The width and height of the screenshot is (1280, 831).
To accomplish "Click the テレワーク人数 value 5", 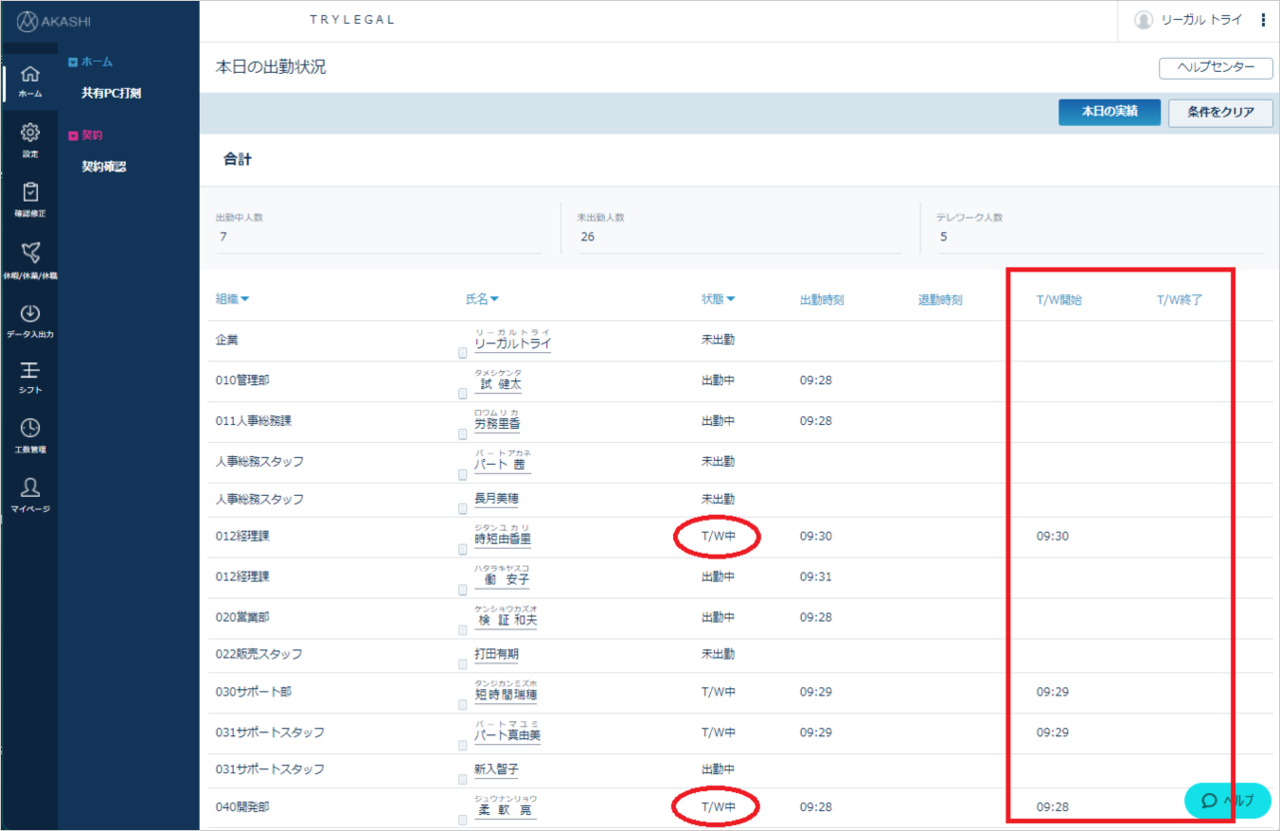I will pos(943,237).
